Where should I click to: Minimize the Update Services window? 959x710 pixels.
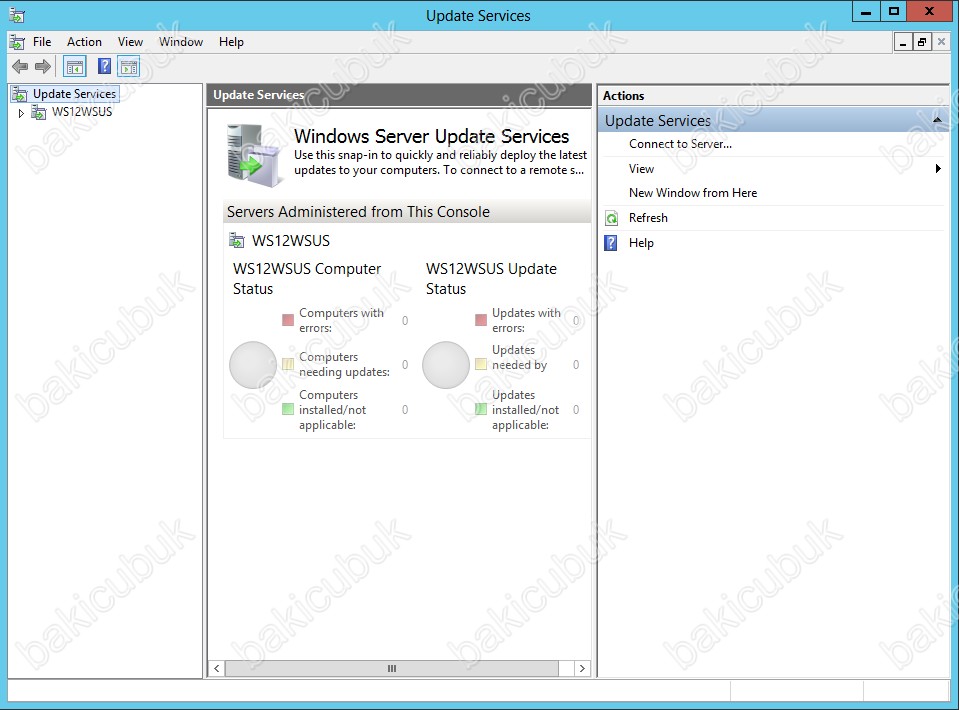pos(866,12)
